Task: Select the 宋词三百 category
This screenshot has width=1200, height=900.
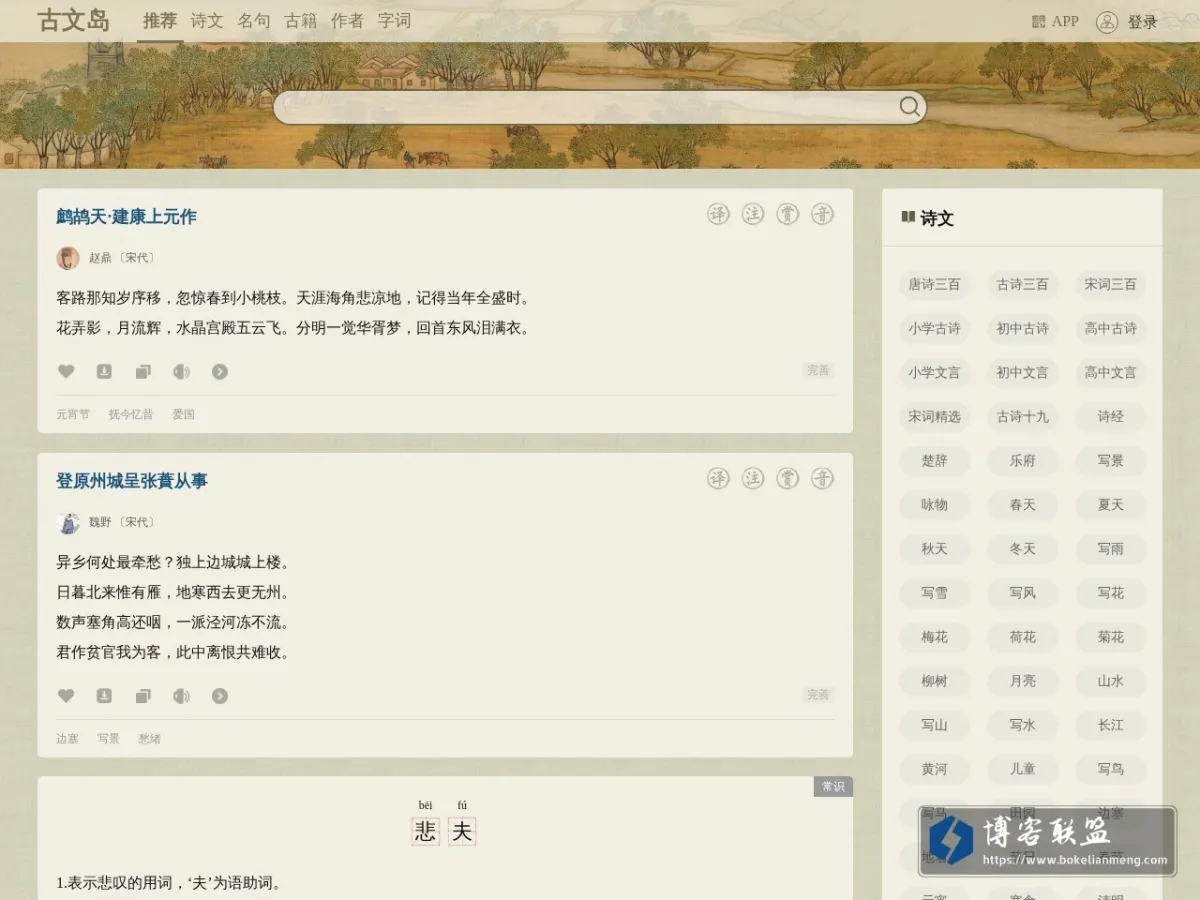Action: (1110, 284)
